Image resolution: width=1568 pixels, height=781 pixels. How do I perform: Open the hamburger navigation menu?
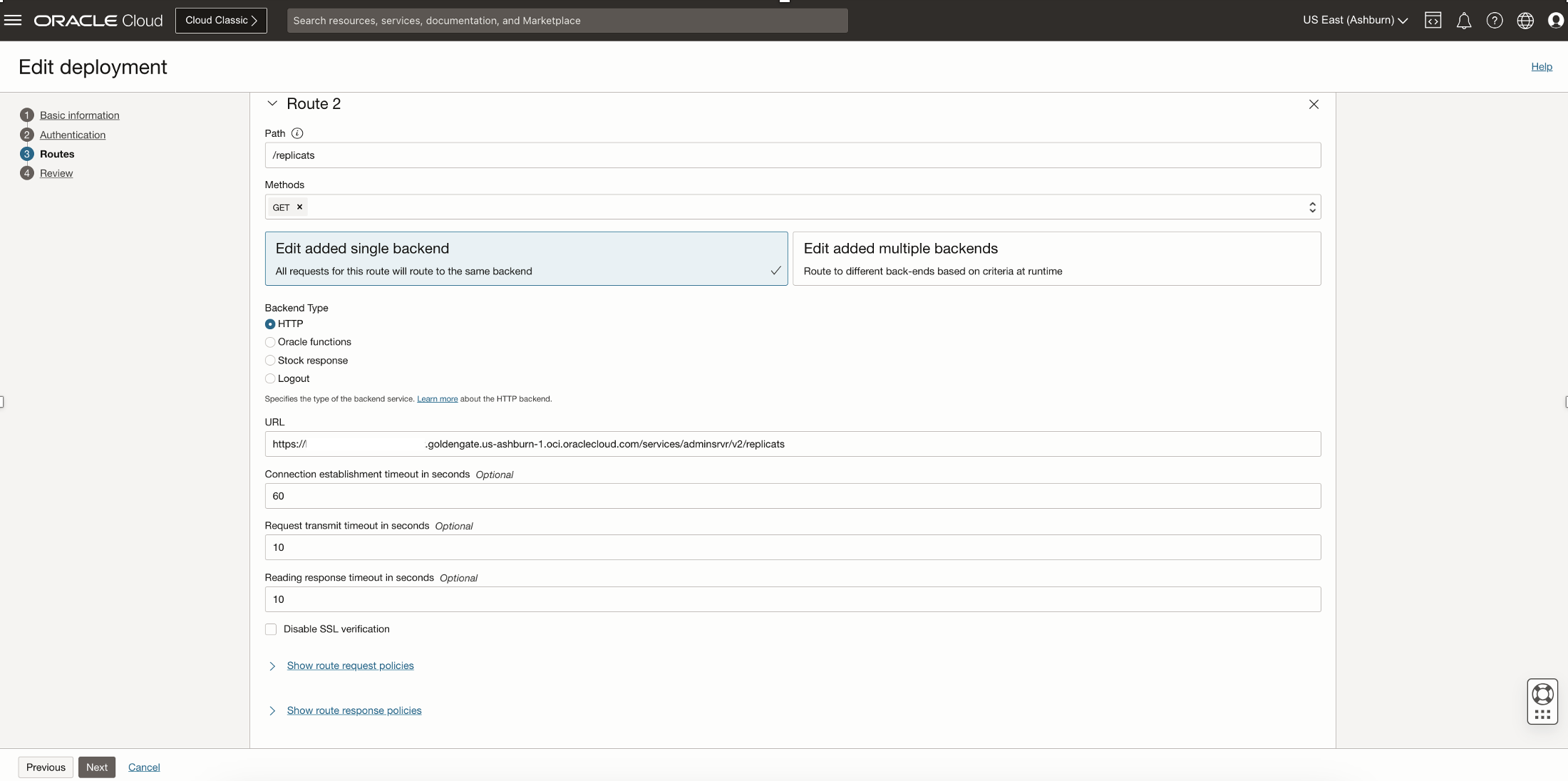point(13,20)
